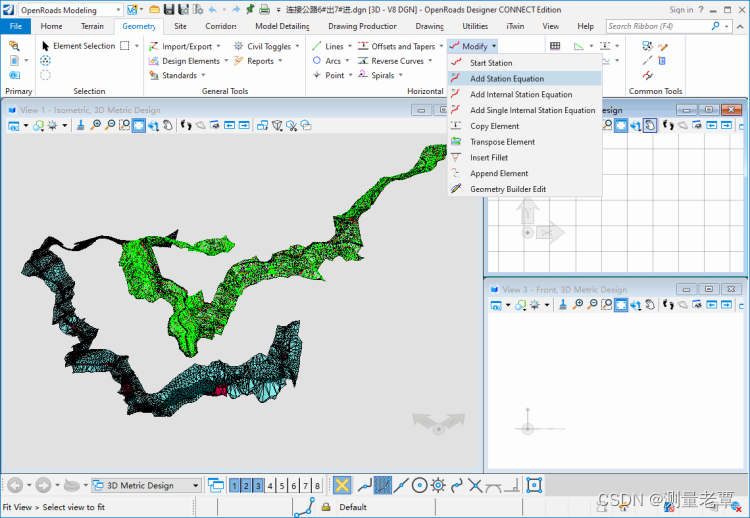Click Fit View icon in View 1

(139, 125)
